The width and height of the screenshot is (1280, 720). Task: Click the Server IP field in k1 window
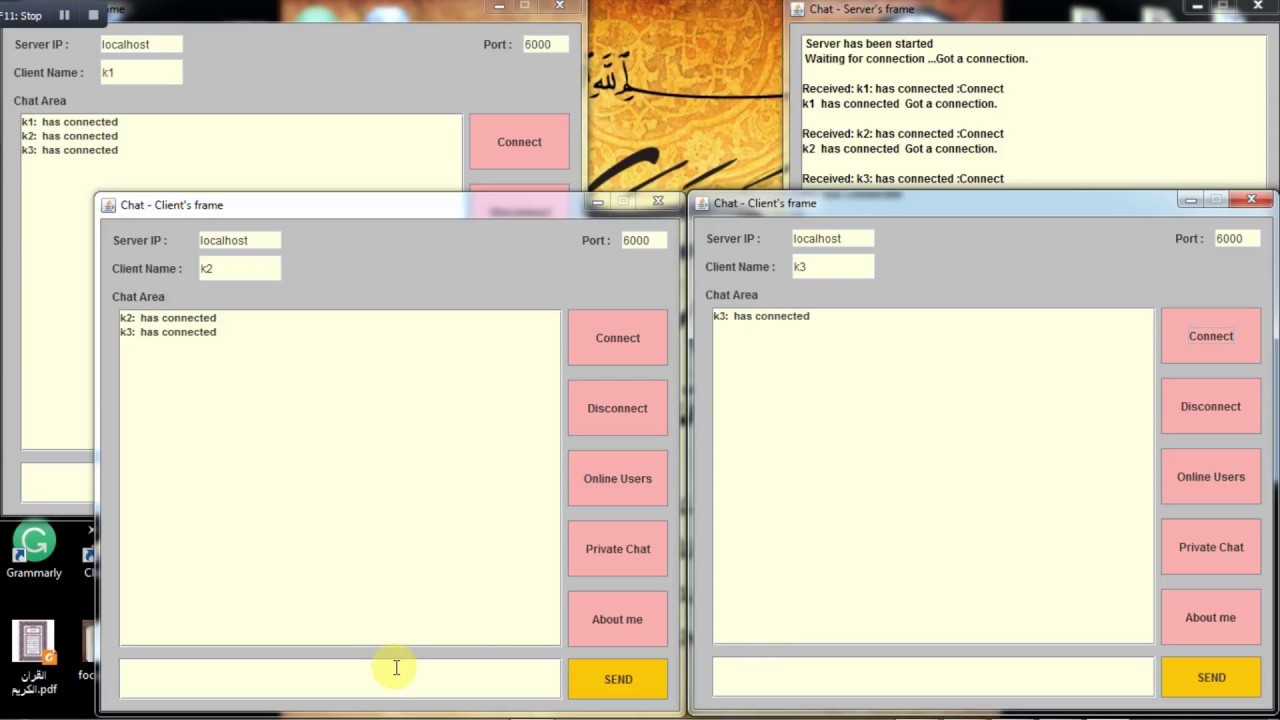click(141, 44)
